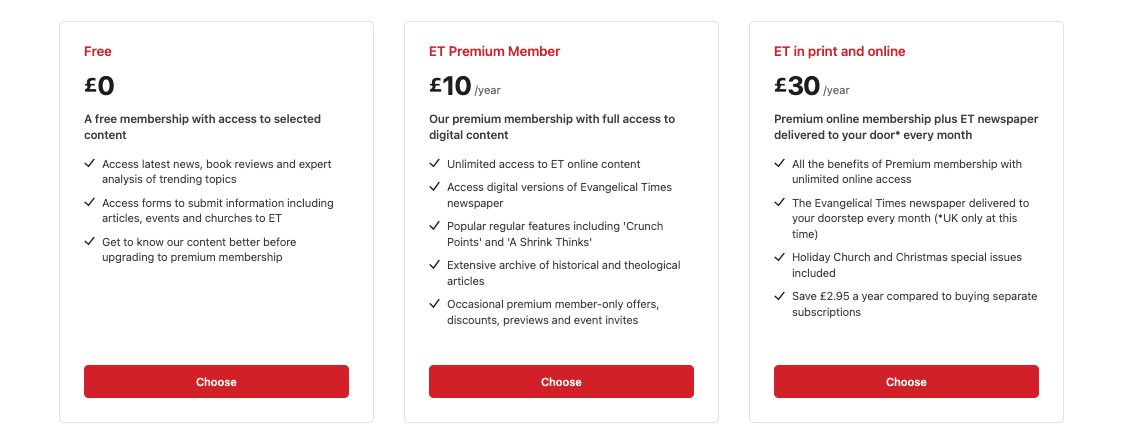Click the ET in print and online heading

click(839, 51)
